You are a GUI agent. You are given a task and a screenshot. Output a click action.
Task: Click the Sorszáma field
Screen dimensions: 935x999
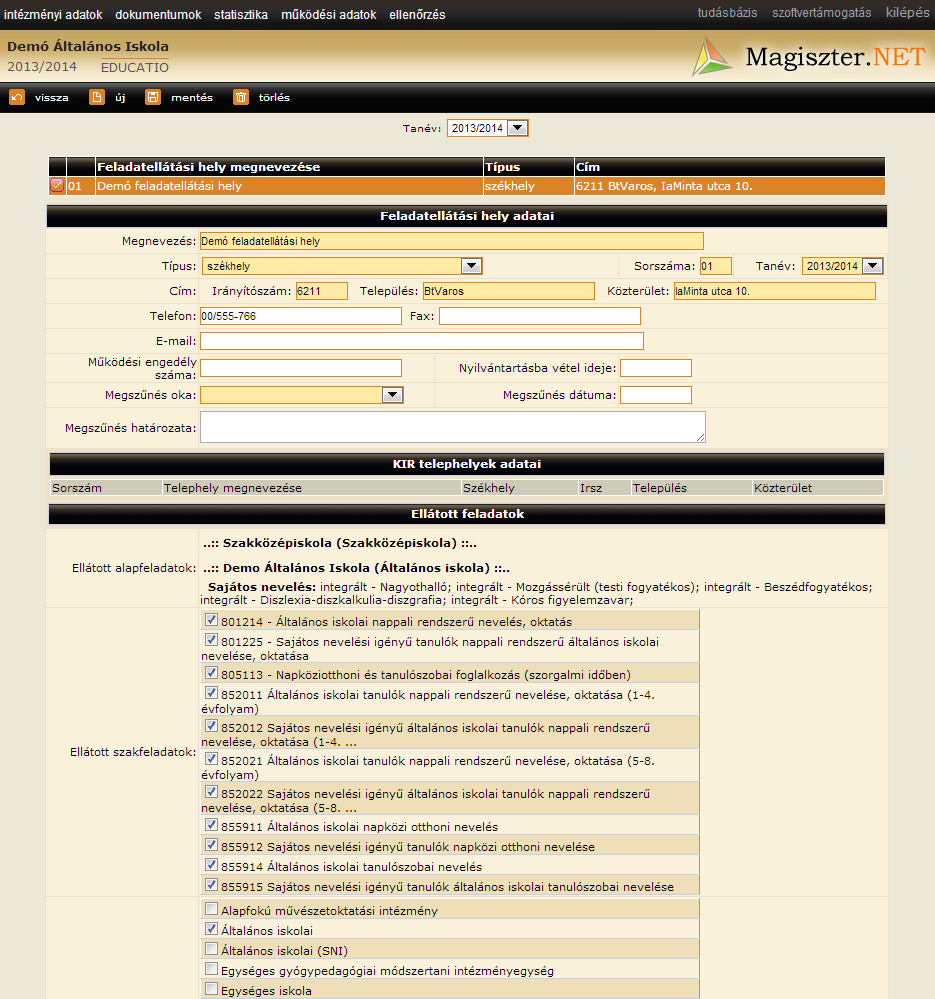[x=716, y=266]
